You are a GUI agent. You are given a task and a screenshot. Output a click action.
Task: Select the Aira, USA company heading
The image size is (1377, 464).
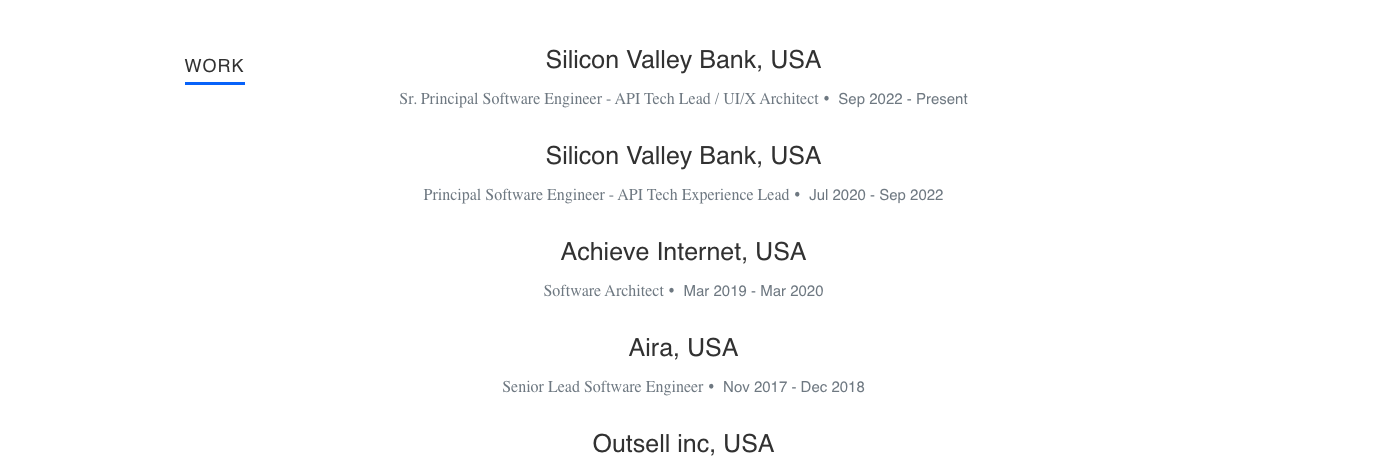tap(683, 348)
